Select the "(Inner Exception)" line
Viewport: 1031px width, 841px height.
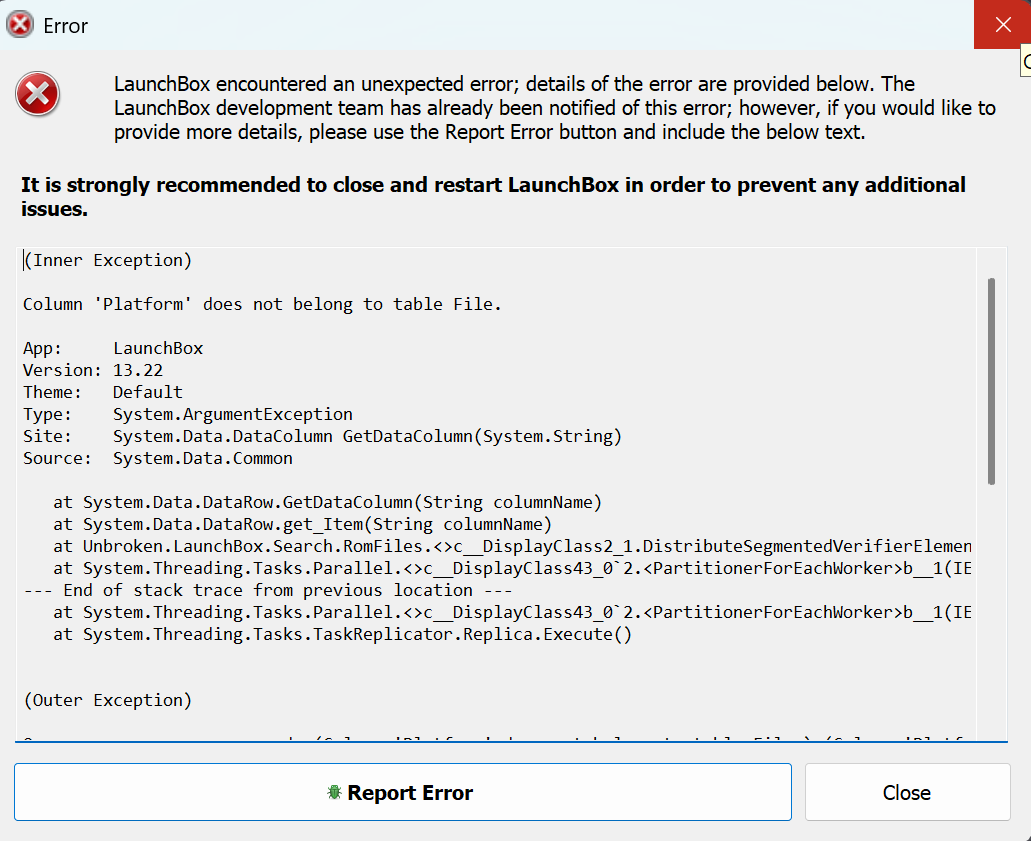click(108, 260)
